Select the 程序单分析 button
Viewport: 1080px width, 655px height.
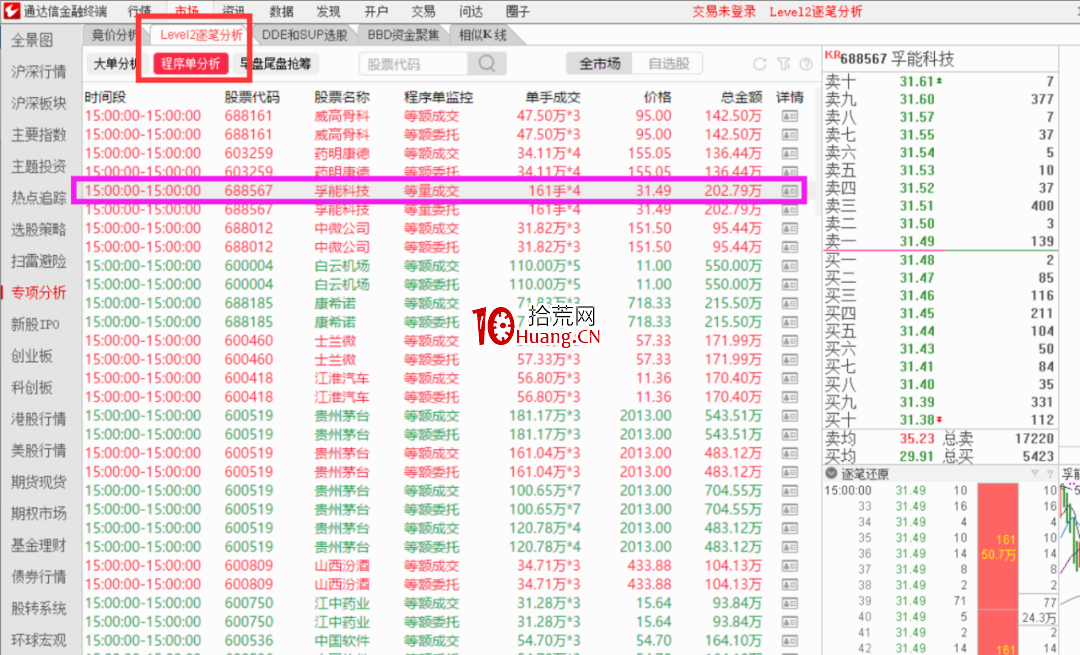click(190, 64)
